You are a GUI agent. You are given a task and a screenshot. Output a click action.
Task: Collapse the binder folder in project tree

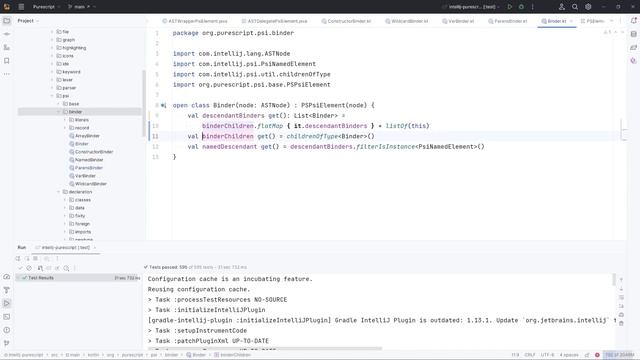click(x=58, y=112)
